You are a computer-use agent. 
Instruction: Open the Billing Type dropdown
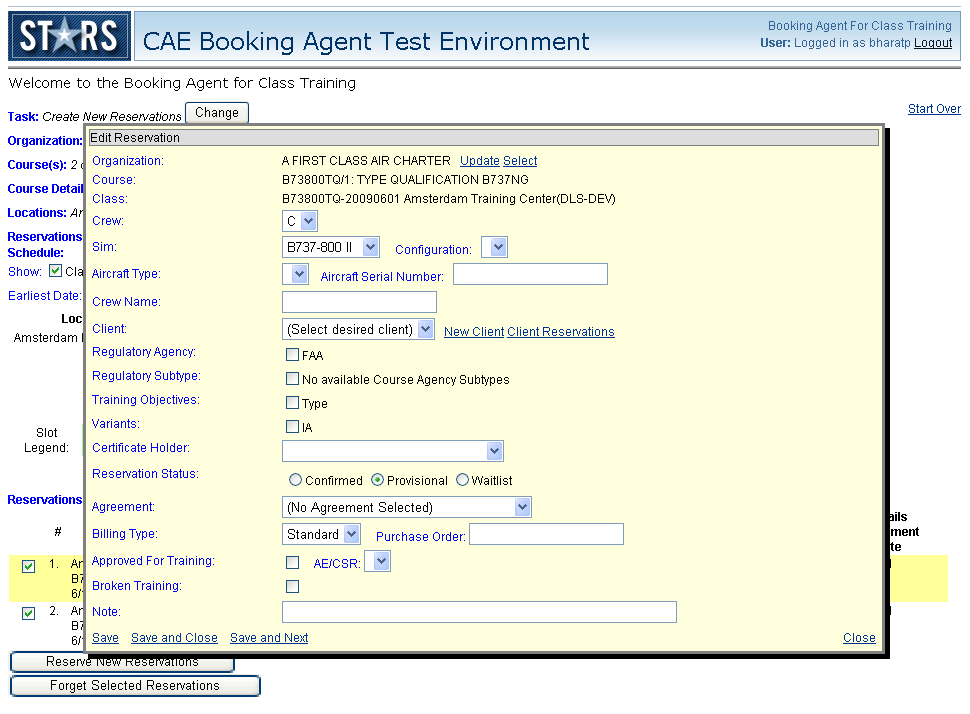321,535
